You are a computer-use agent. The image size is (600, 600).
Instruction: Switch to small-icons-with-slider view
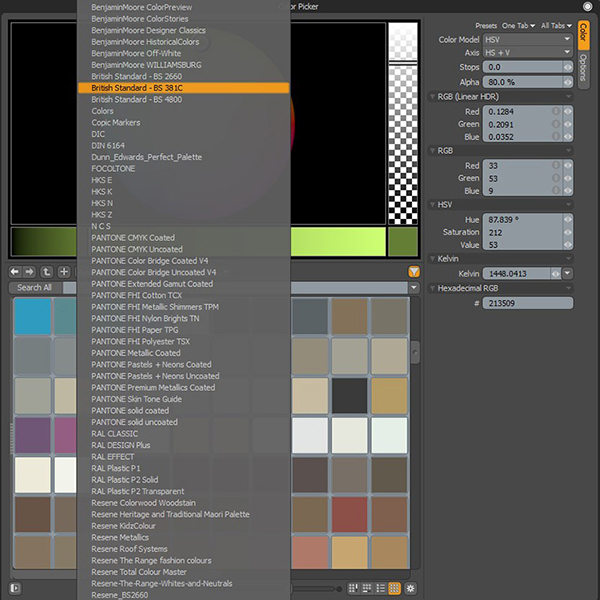coord(353,588)
